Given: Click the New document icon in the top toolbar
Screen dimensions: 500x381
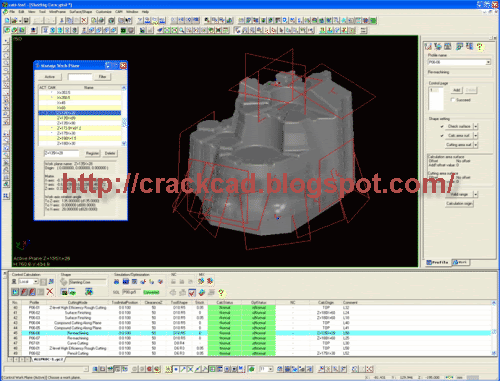Looking at the screenshot, I should [7, 21].
